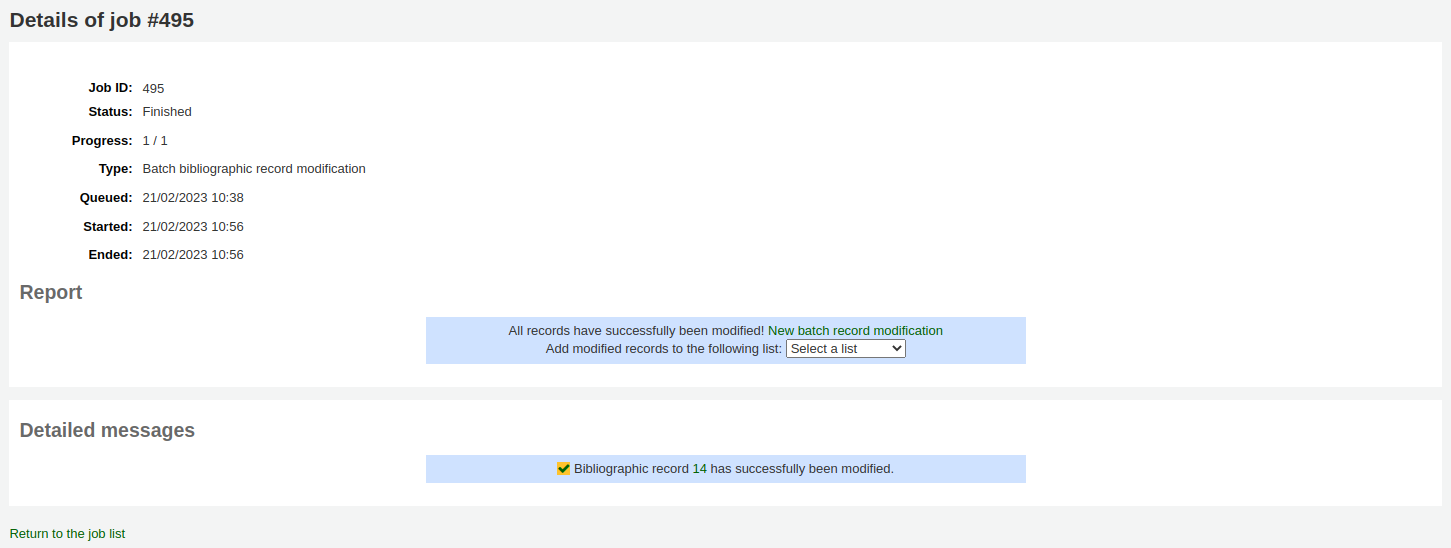
Task: Open the New batch record modification link
Action: (x=855, y=331)
